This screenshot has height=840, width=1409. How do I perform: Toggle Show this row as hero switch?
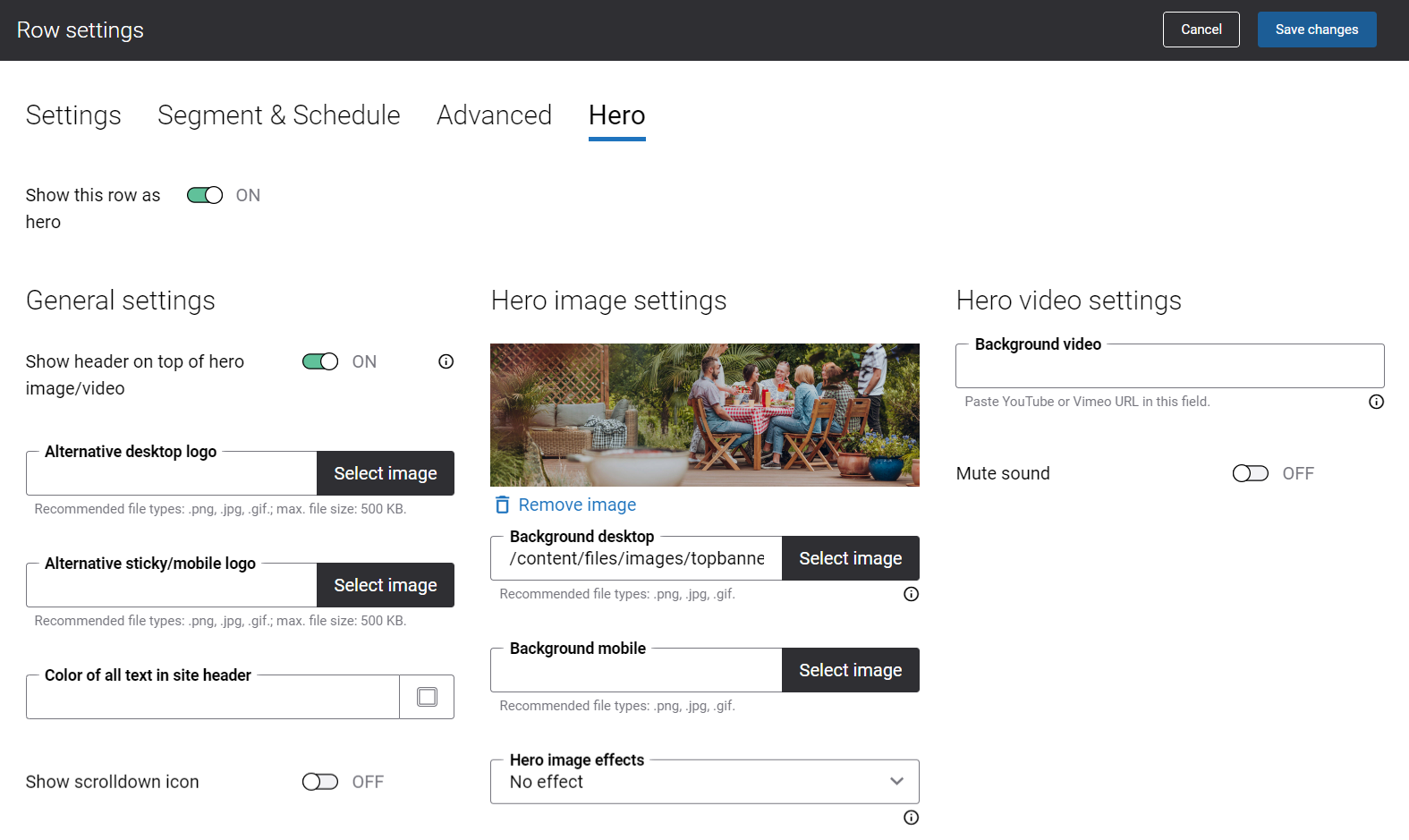[x=205, y=195]
